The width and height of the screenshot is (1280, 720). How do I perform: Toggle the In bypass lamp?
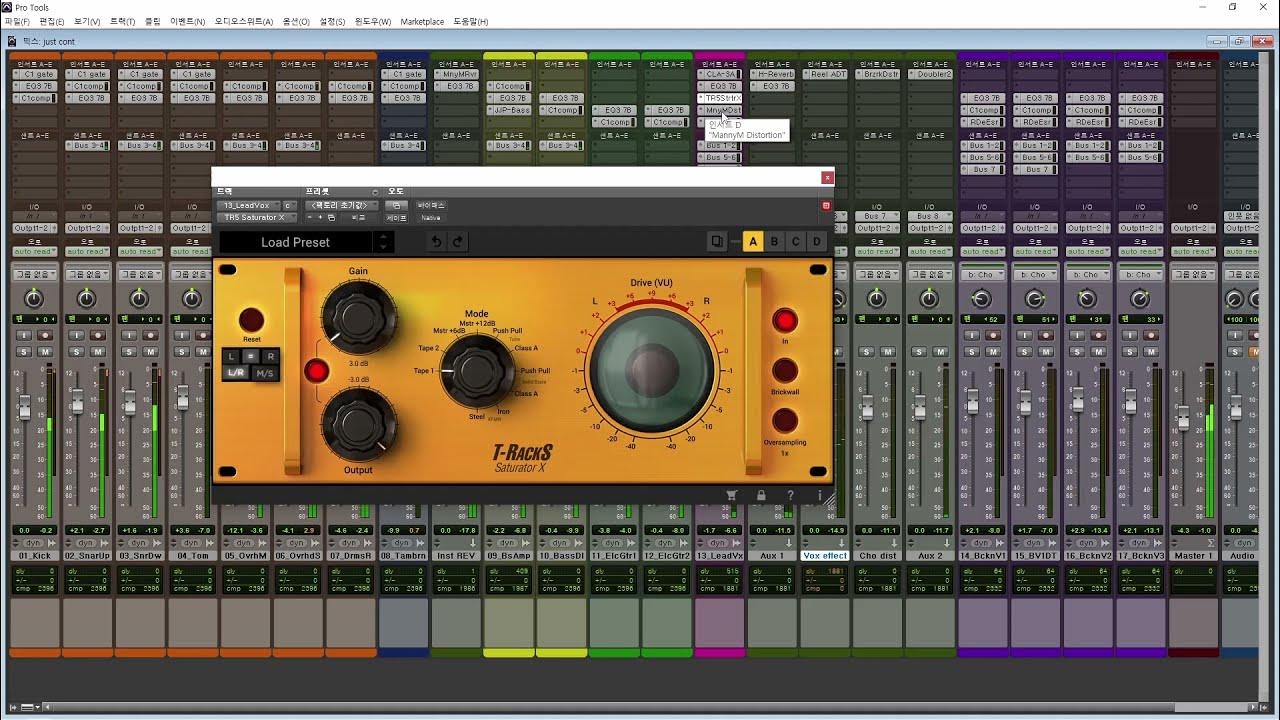pyautogui.click(x=785, y=320)
